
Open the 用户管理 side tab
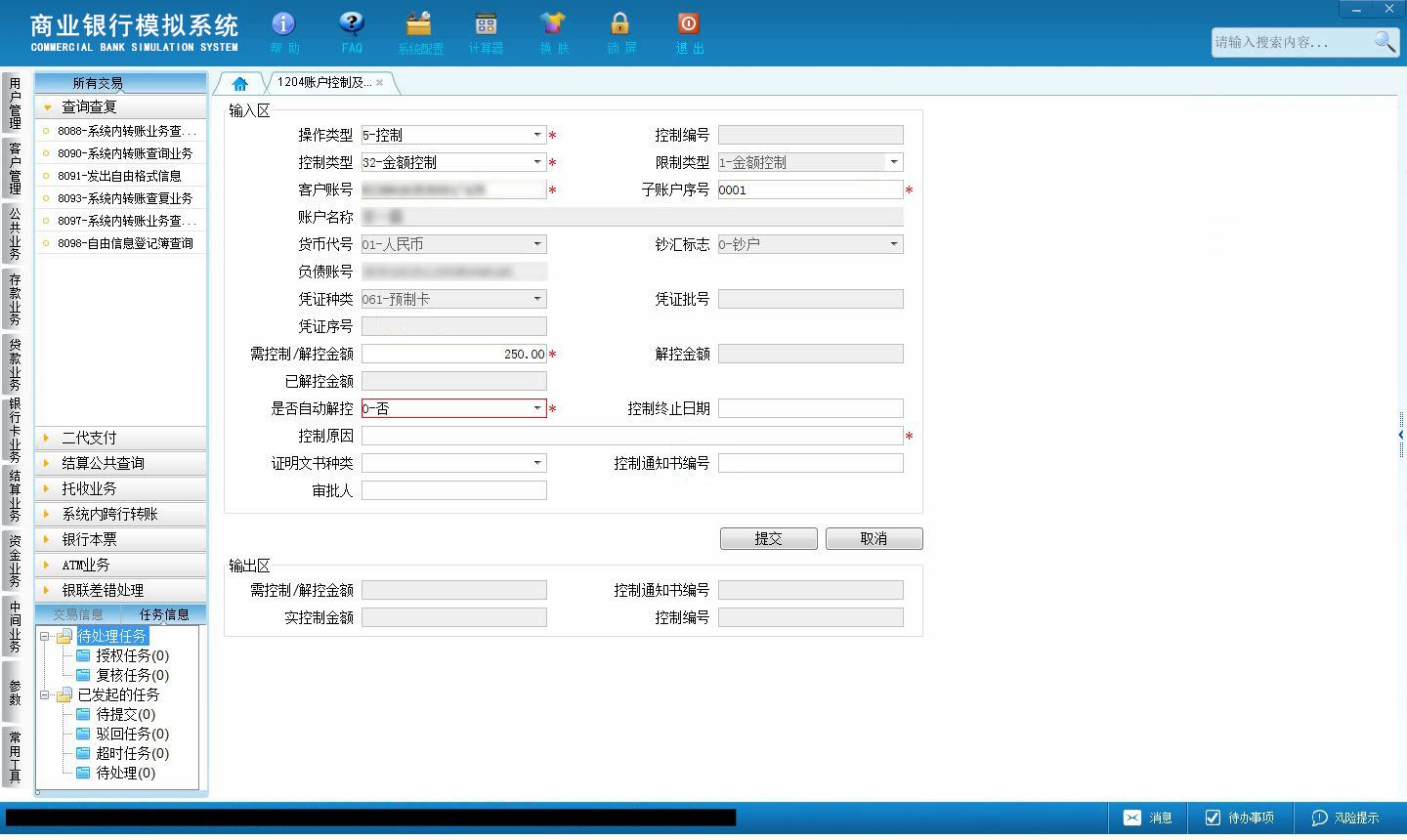pos(15,104)
